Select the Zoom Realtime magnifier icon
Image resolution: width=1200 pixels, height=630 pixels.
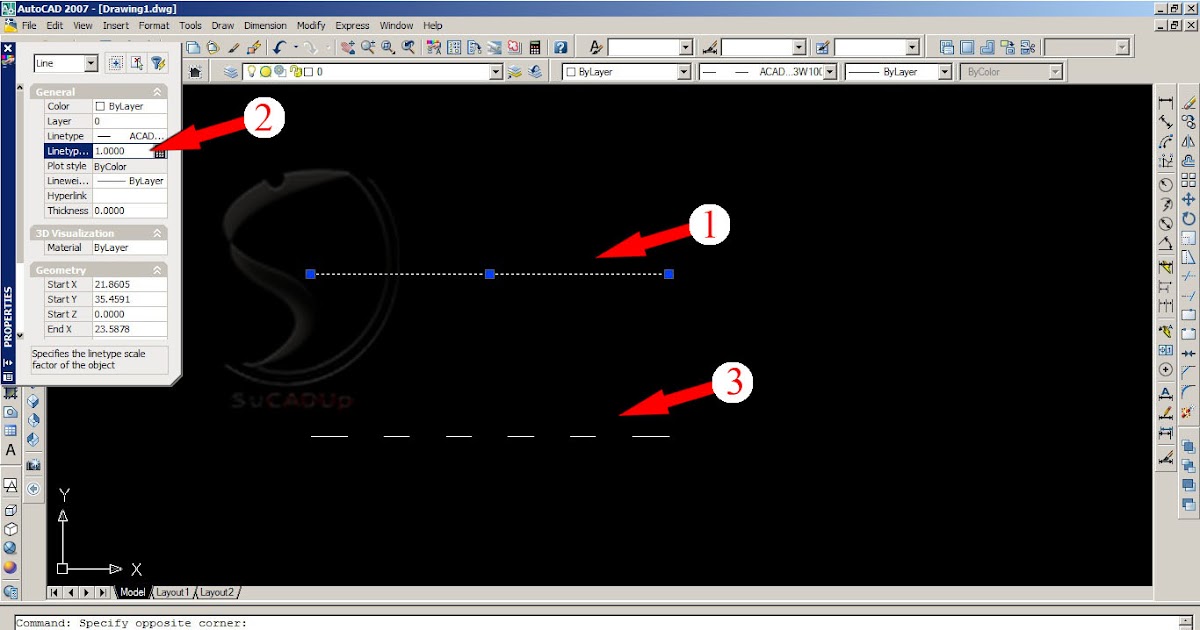[x=368, y=47]
